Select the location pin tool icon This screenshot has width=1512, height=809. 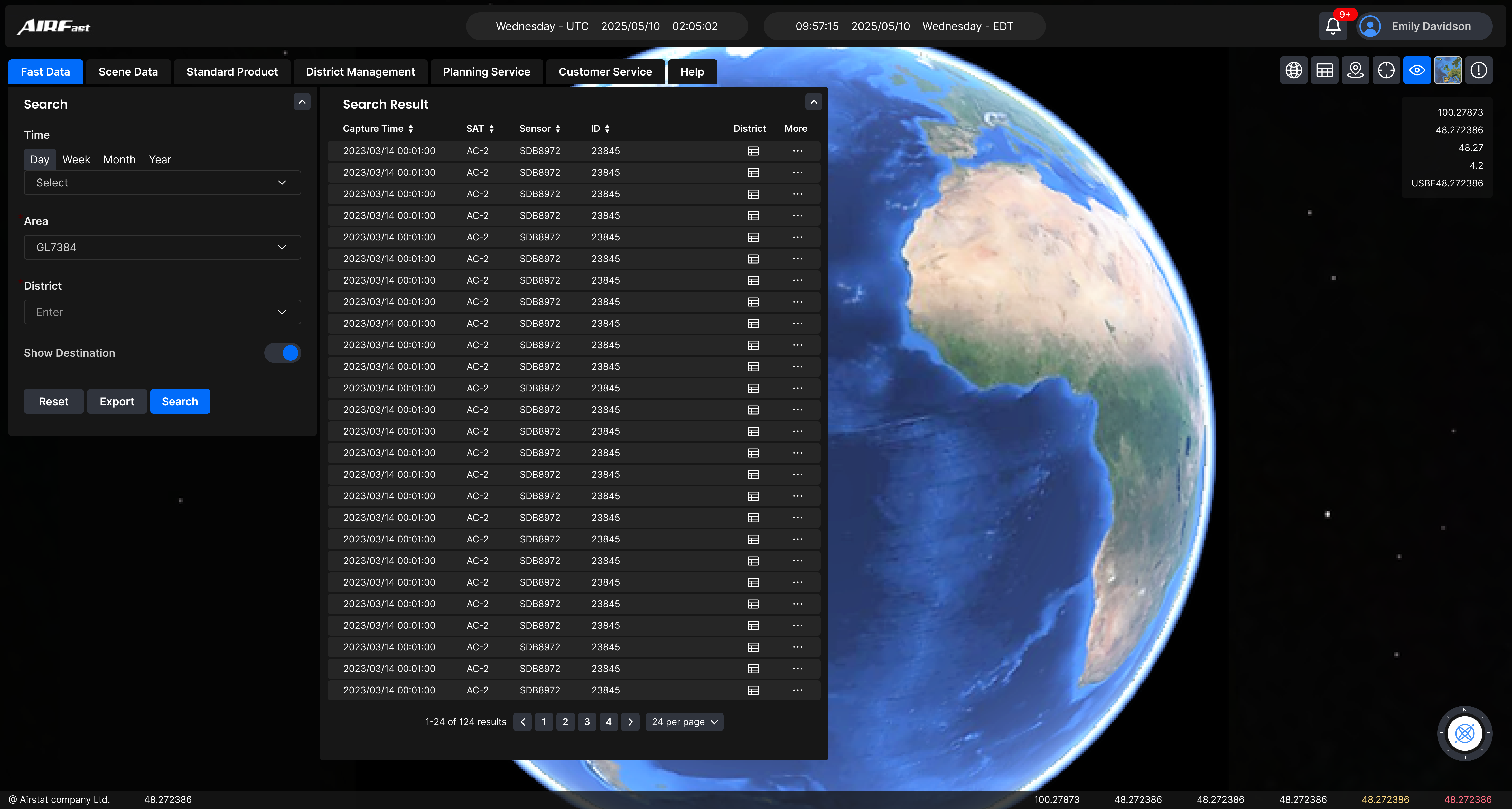(x=1355, y=70)
